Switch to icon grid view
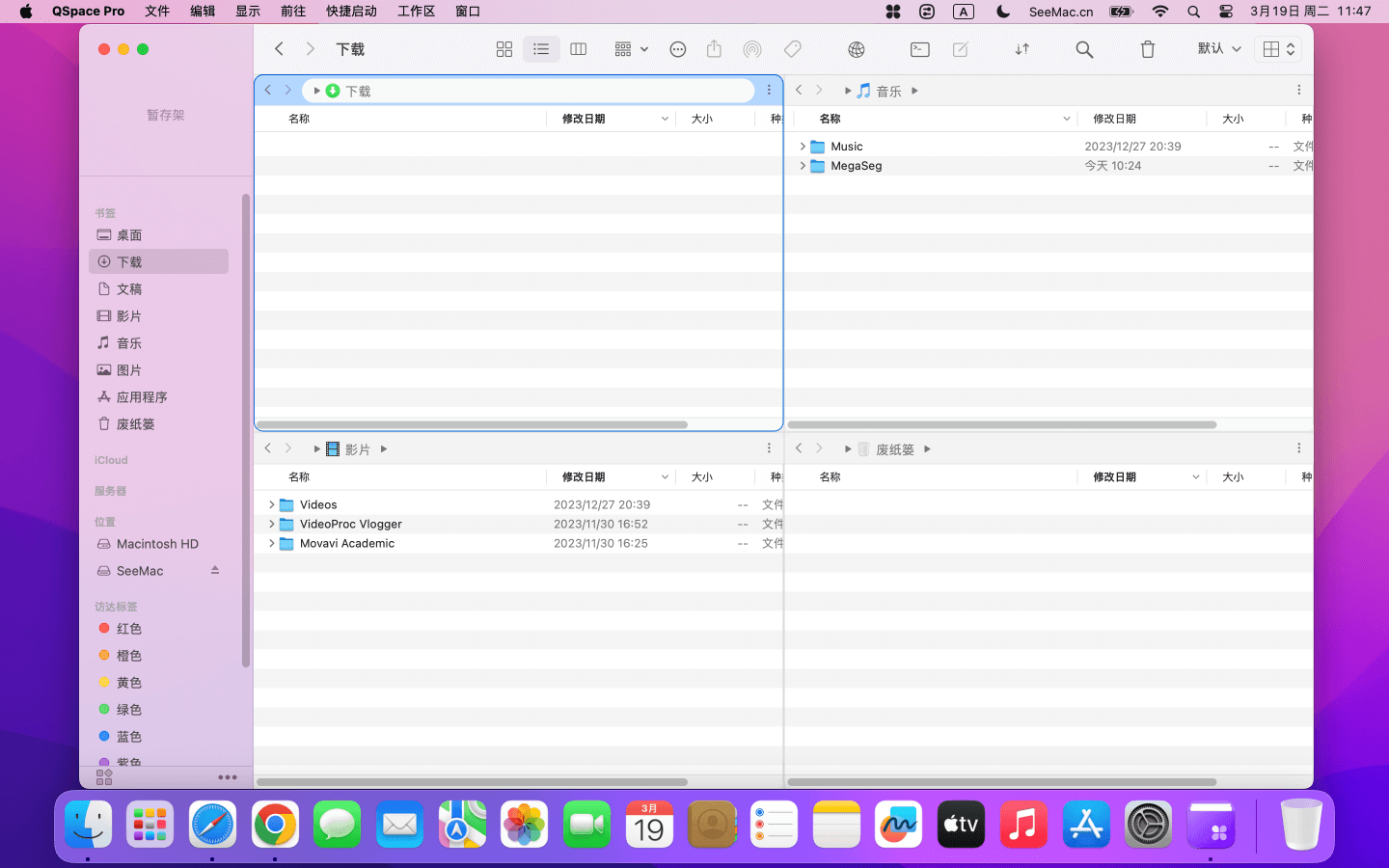Screen dimensions: 1389x868 [x=504, y=49]
